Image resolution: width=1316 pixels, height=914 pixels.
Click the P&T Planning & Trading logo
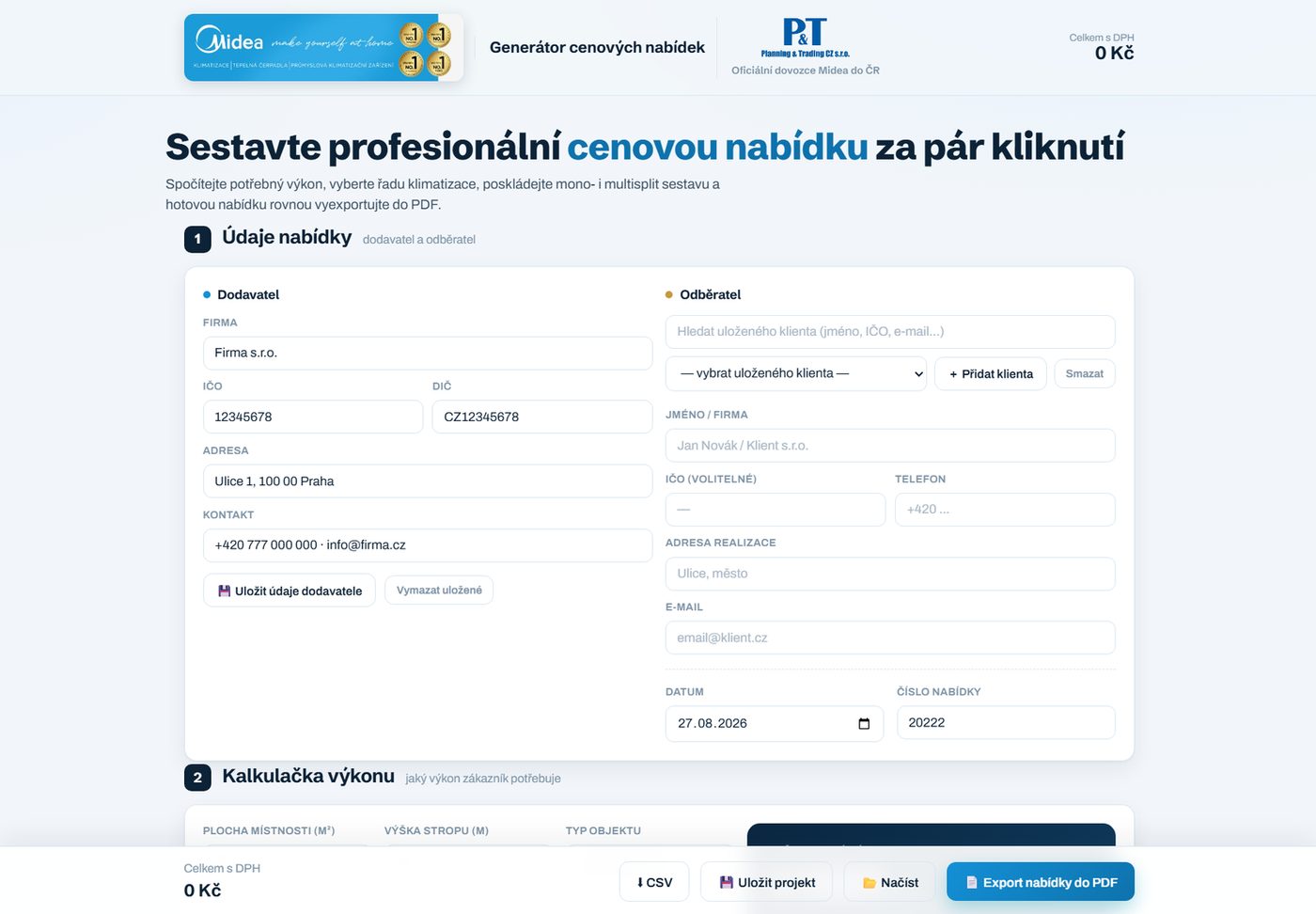click(805, 38)
